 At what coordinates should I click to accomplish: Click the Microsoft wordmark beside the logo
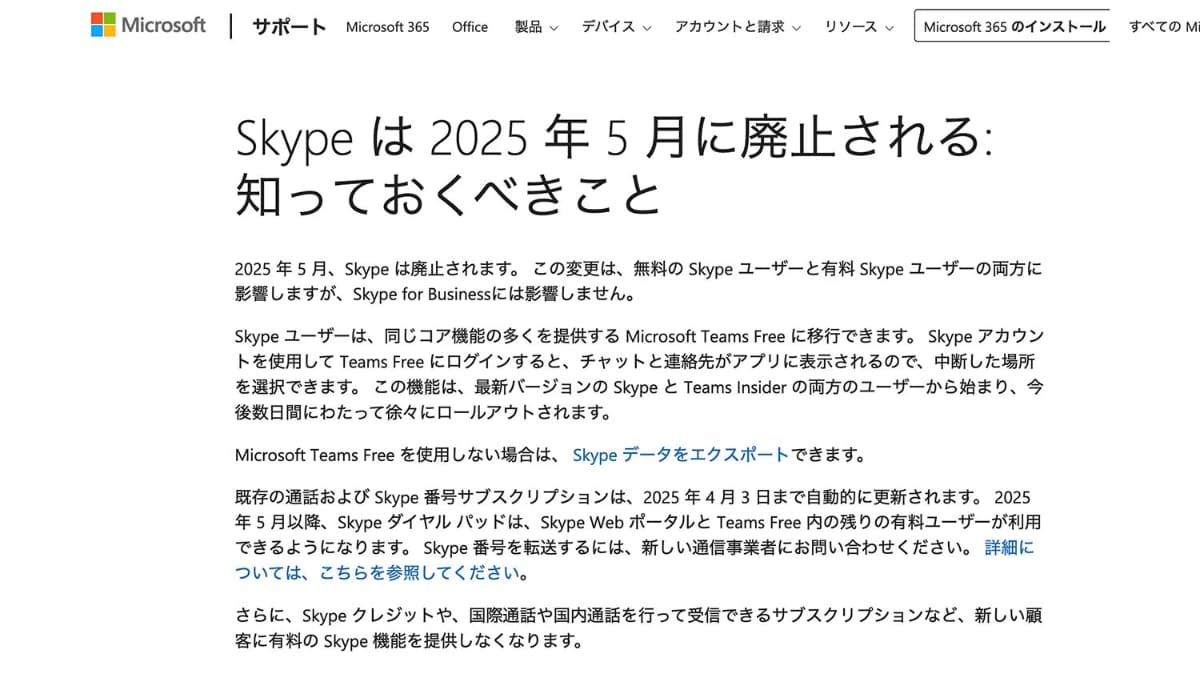tap(162, 25)
